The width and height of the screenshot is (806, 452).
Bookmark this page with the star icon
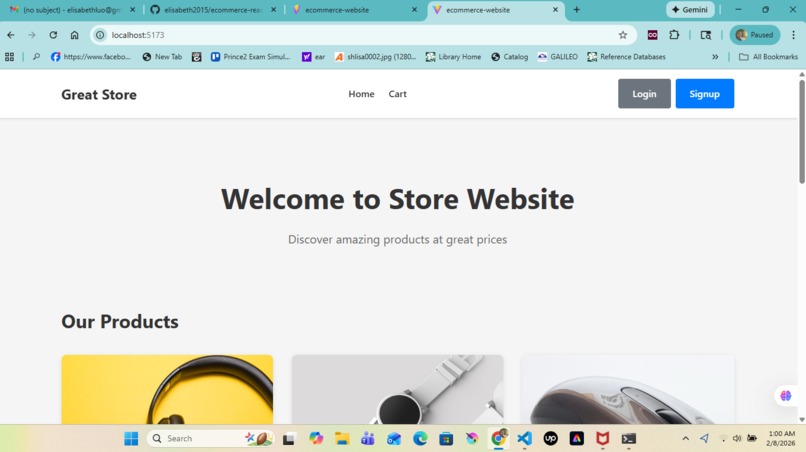pos(622,35)
